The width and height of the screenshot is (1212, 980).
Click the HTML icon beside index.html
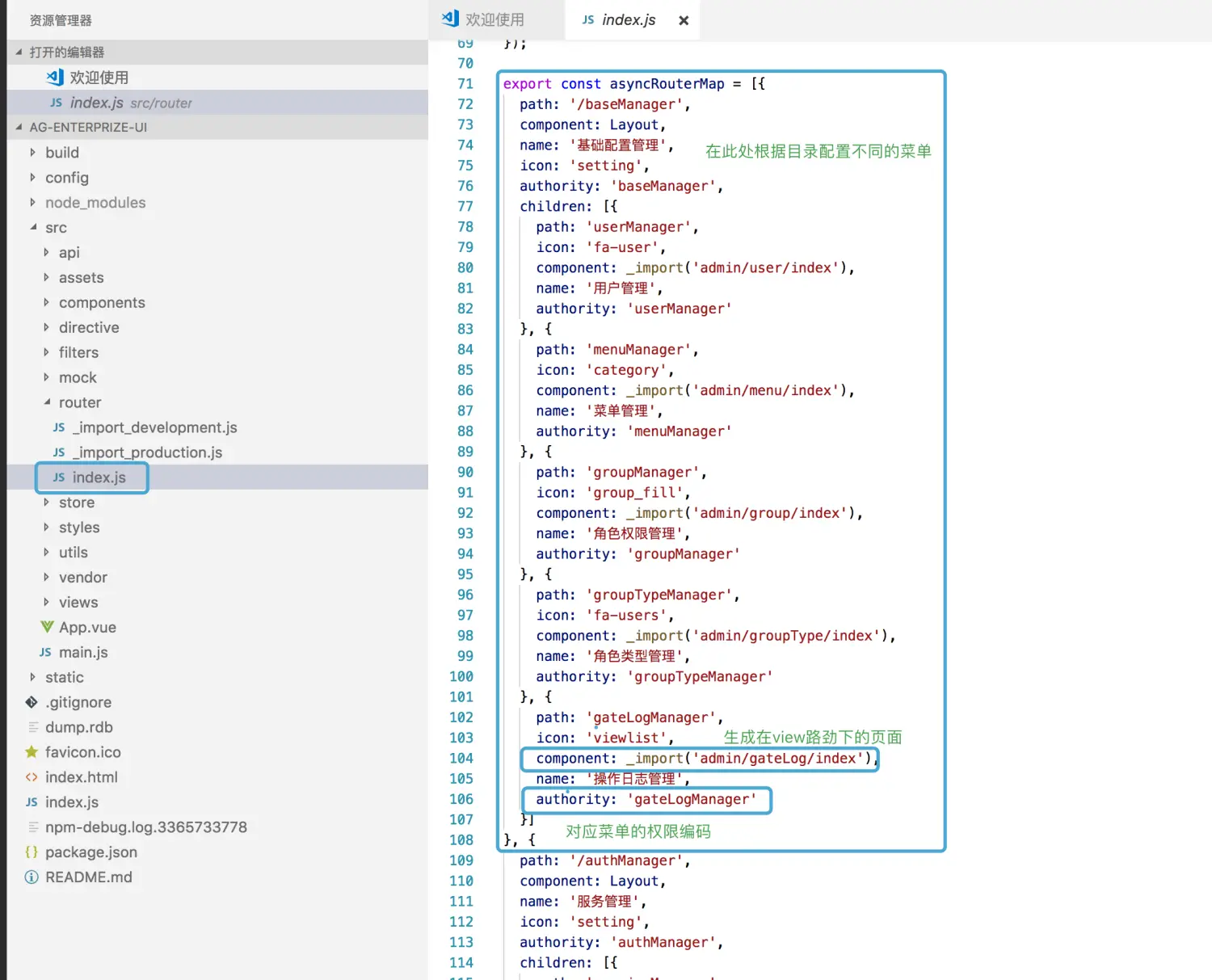tap(32, 777)
